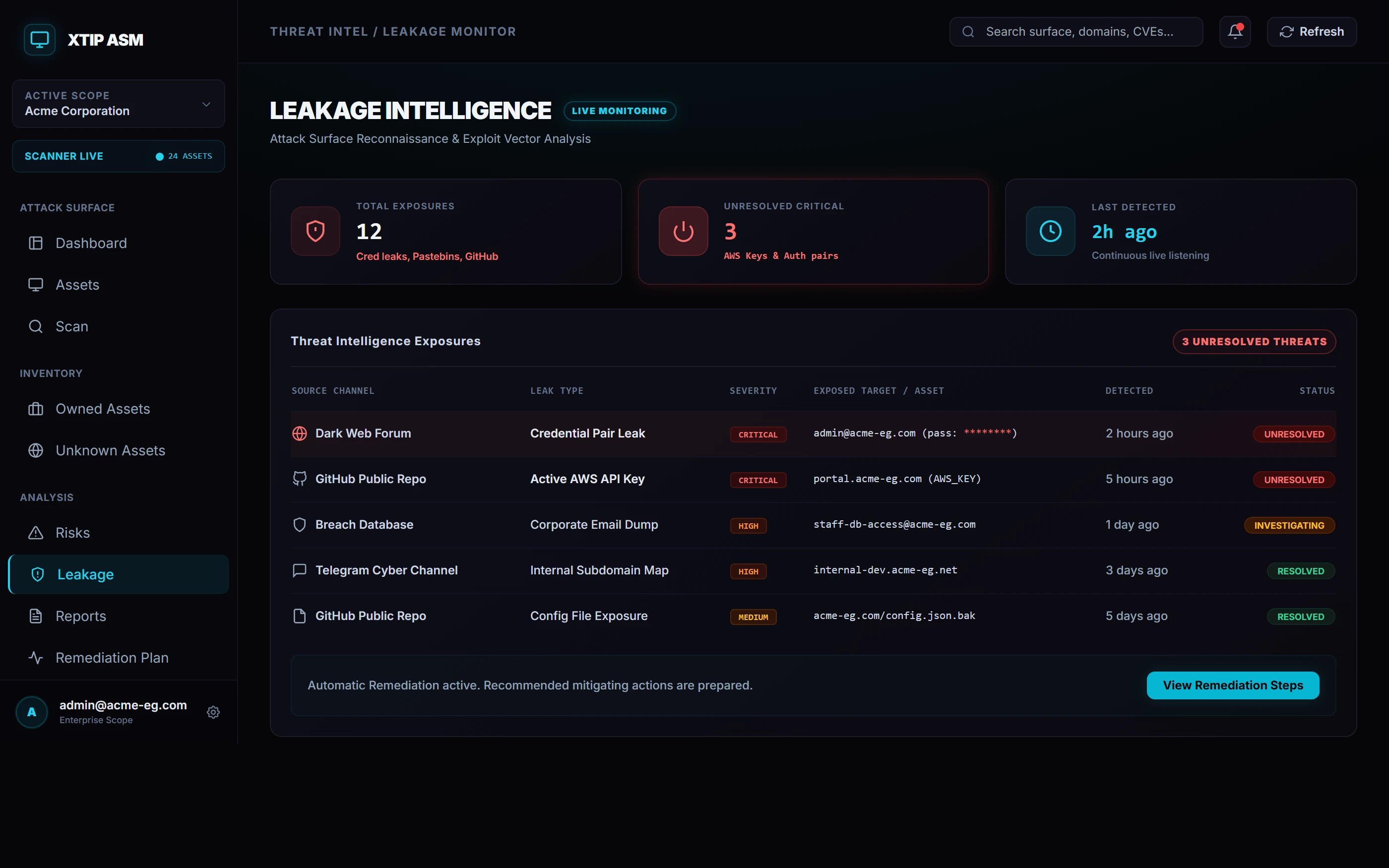1389x868 pixels.
Task: Click acme-eg.com/config.json.bak target text
Action: [x=894, y=616]
